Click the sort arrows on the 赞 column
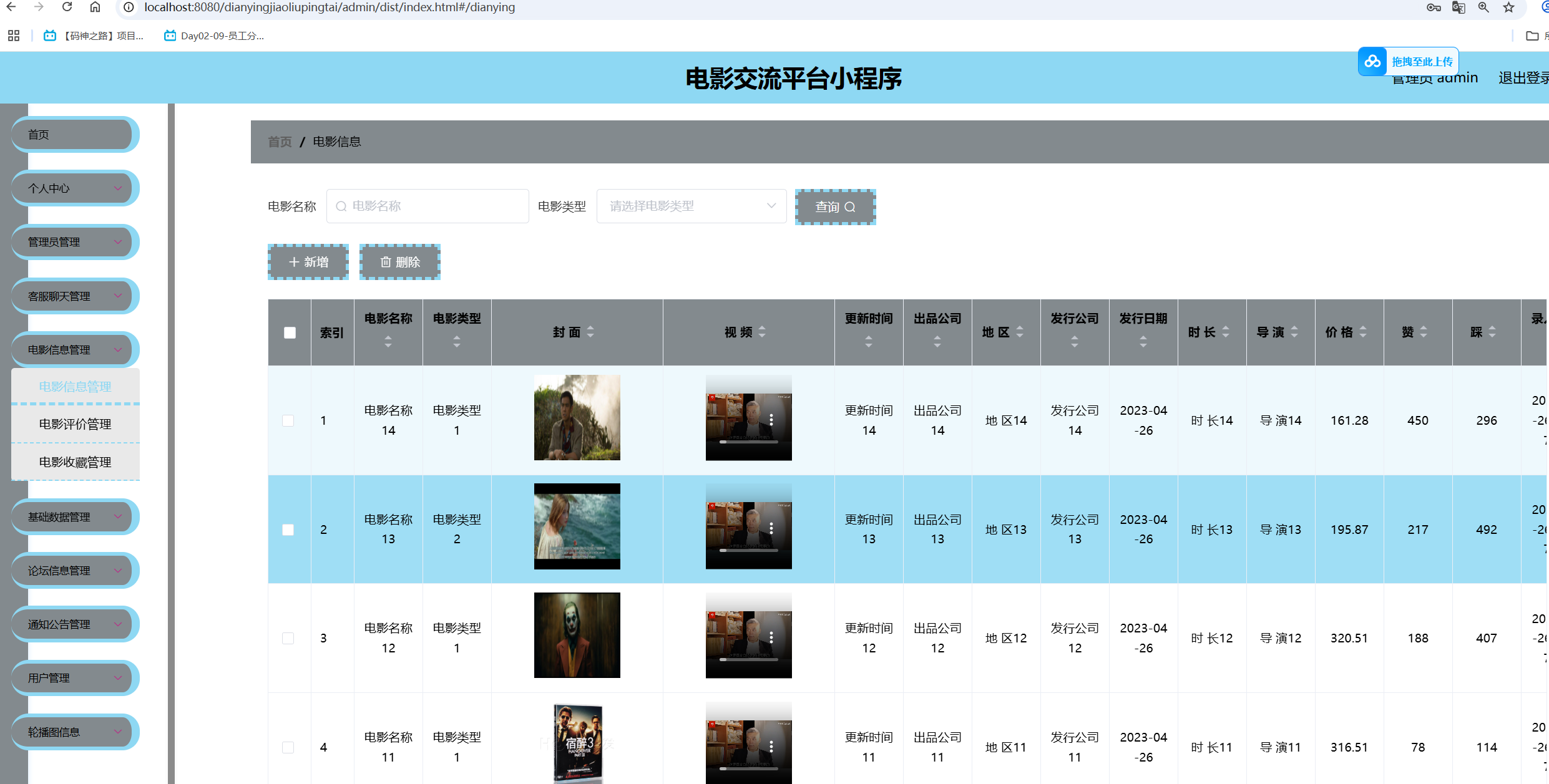Viewport: 1549px width, 784px height. click(x=1423, y=332)
